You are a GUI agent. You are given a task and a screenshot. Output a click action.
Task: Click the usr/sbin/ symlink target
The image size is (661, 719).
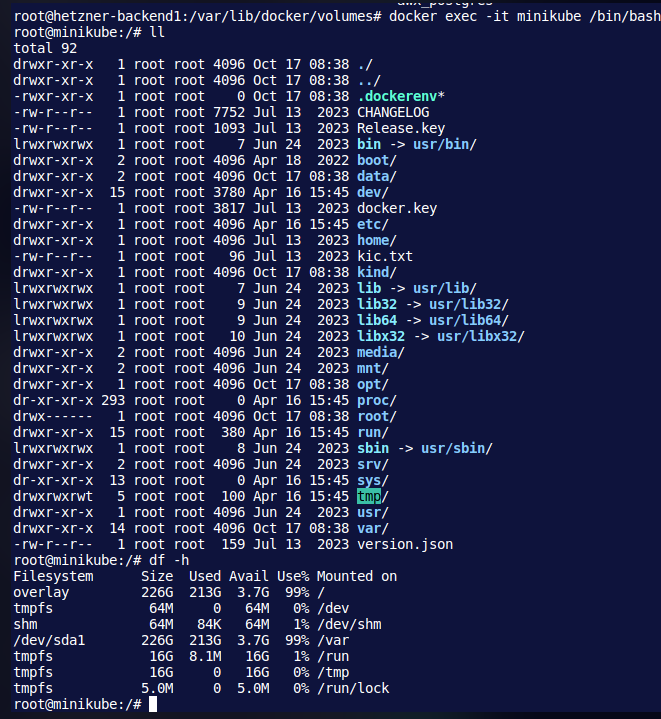click(x=457, y=448)
